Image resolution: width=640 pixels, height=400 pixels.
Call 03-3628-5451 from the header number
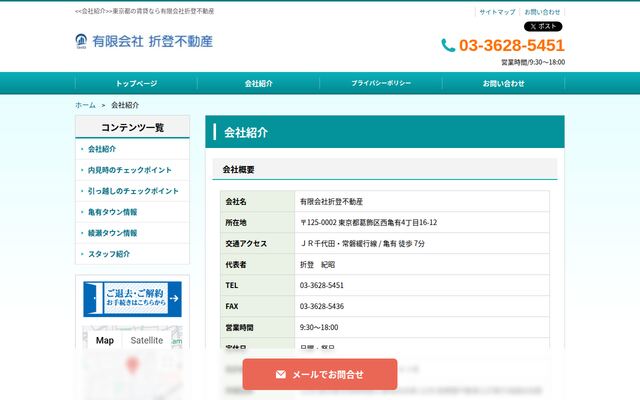(x=511, y=45)
